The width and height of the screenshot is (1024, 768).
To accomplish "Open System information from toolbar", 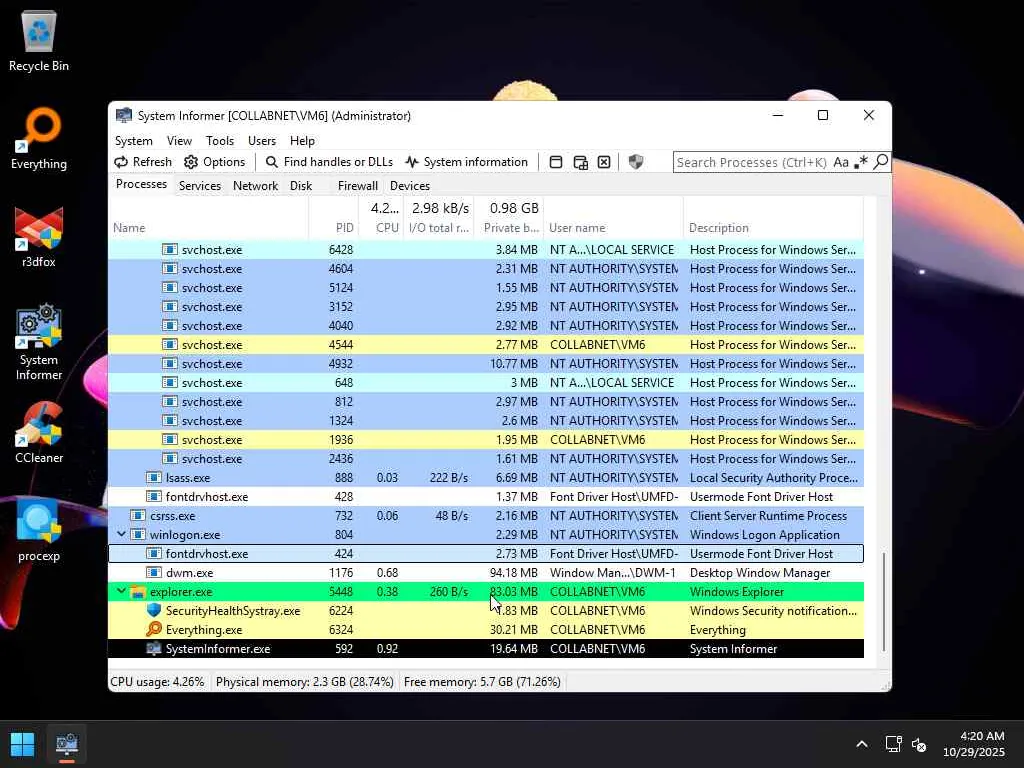I will (467, 162).
